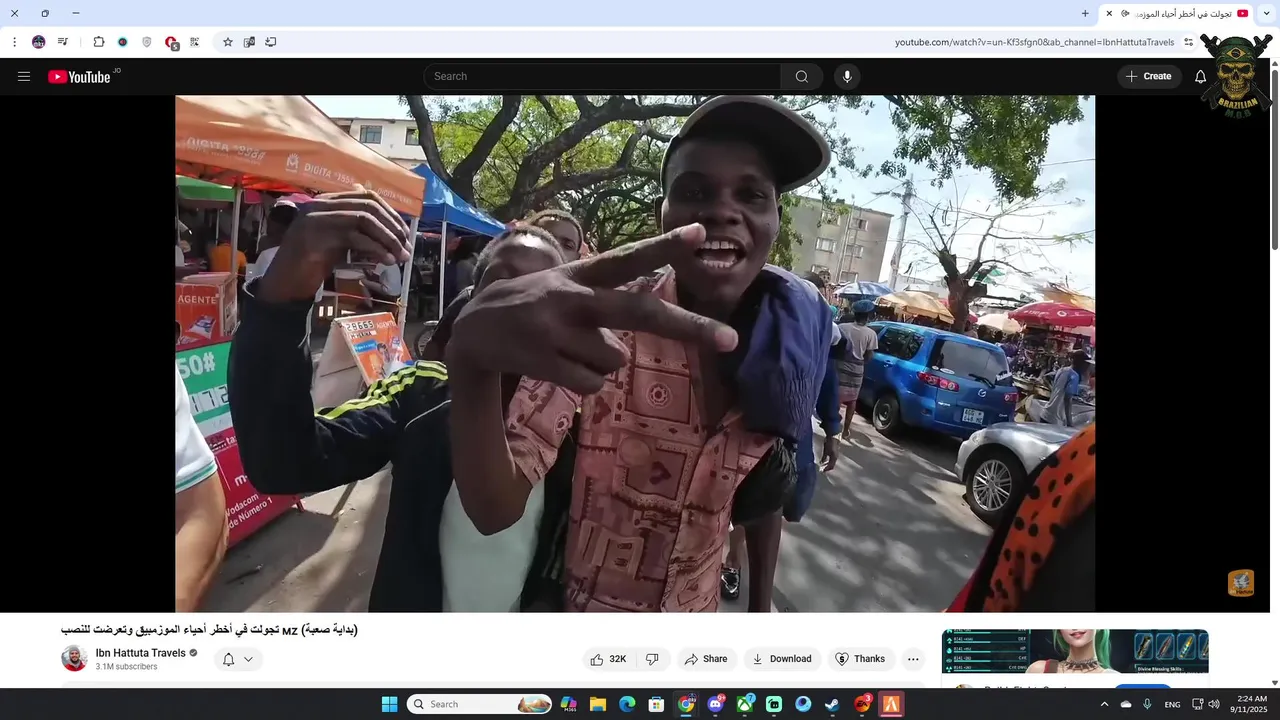Go to the YouTube home logo
This screenshot has height=720, width=1280.
(x=79, y=77)
